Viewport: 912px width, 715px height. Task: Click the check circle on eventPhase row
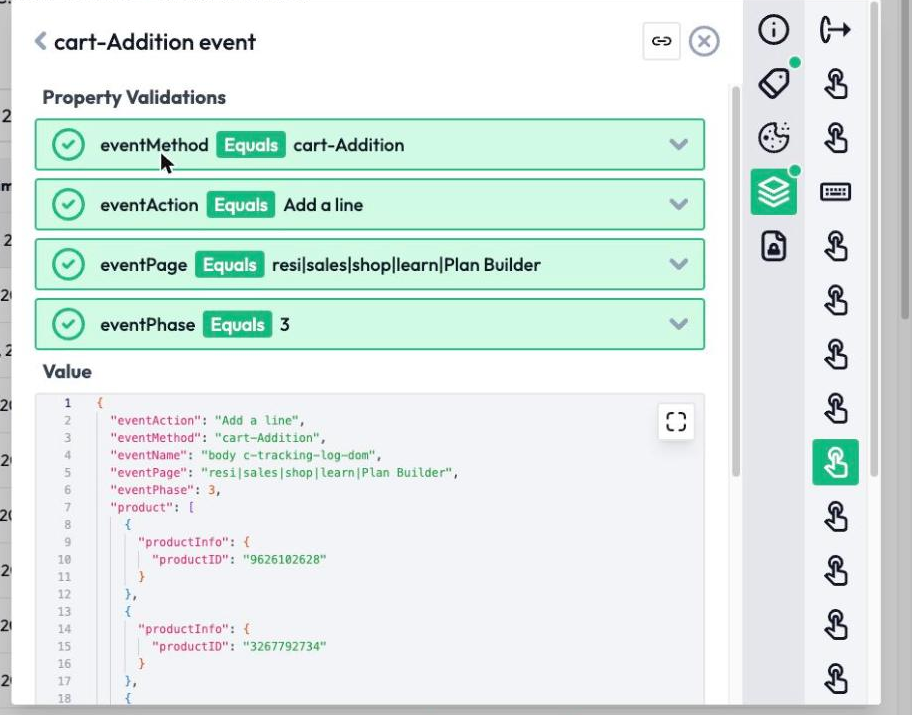click(x=68, y=324)
